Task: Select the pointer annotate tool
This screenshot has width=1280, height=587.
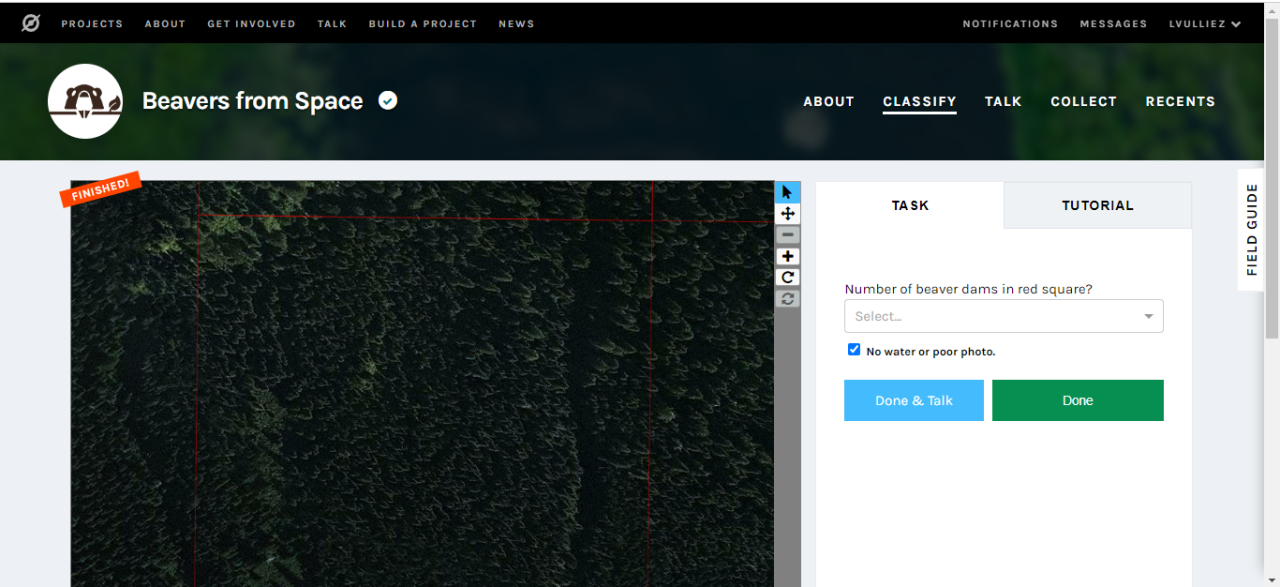Action: coord(788,192)
